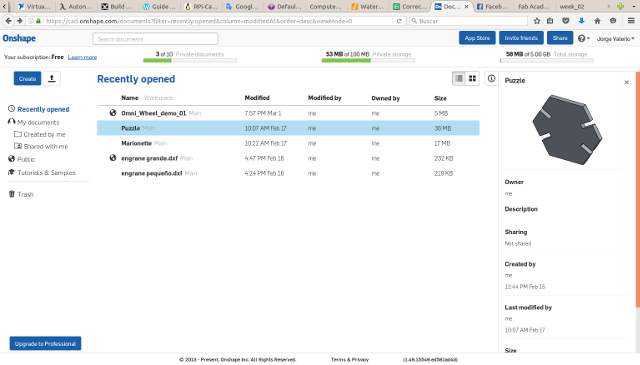
Task: Close the Puzzle details panel
Action: click(627, 82)
